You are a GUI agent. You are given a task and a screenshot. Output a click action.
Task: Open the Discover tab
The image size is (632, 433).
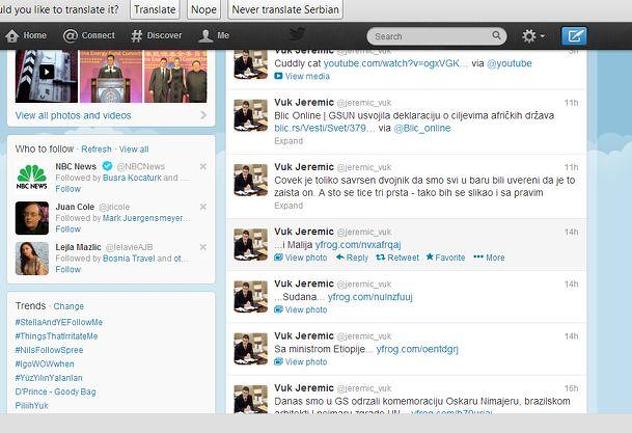(156, 36)
